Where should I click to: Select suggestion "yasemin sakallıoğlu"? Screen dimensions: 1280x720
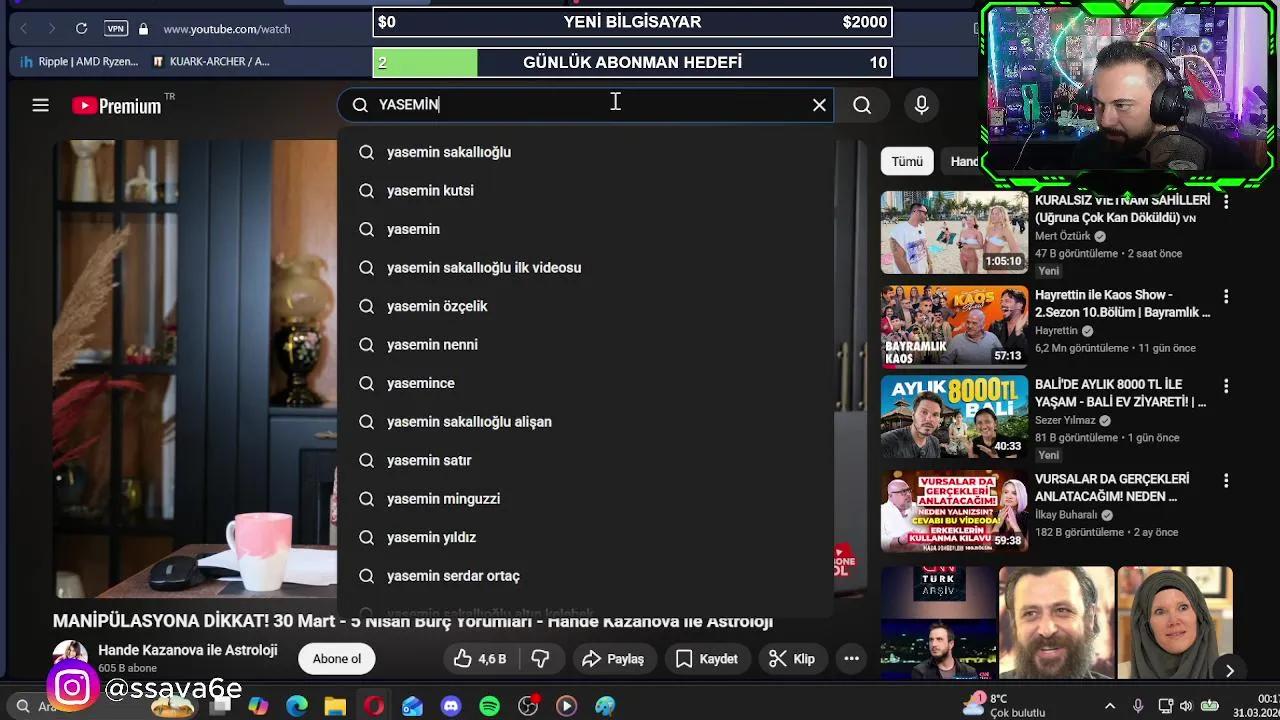pyautogui.click(x=586, y=152)
